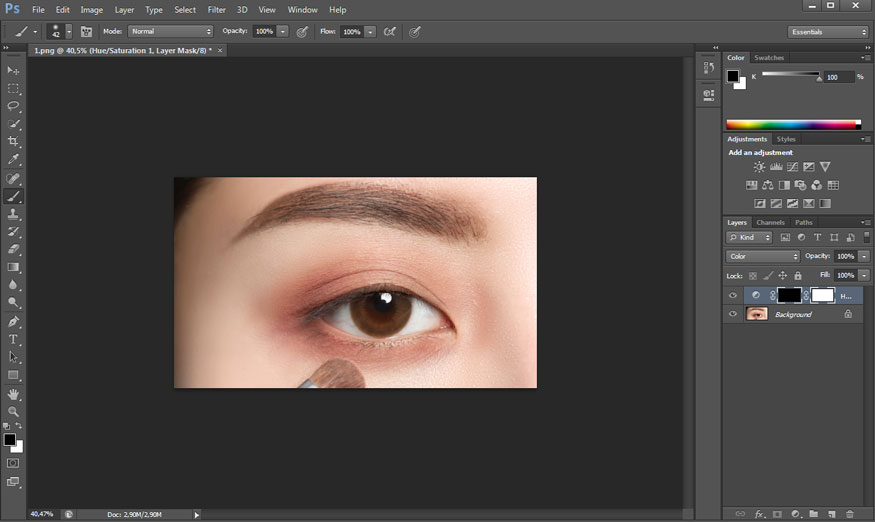
Task: Select the Rectangular Marquee tool
Action: (x=13, y=88)
